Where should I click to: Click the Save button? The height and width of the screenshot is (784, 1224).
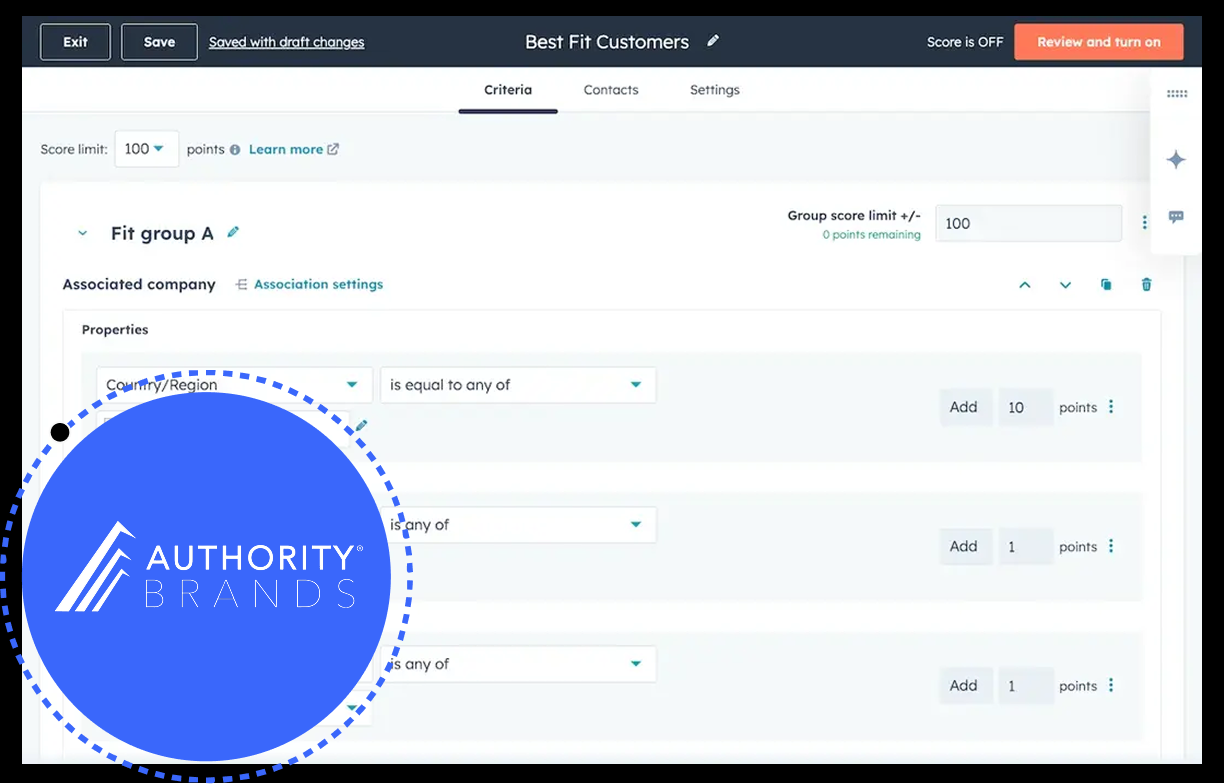coord(159,42)
